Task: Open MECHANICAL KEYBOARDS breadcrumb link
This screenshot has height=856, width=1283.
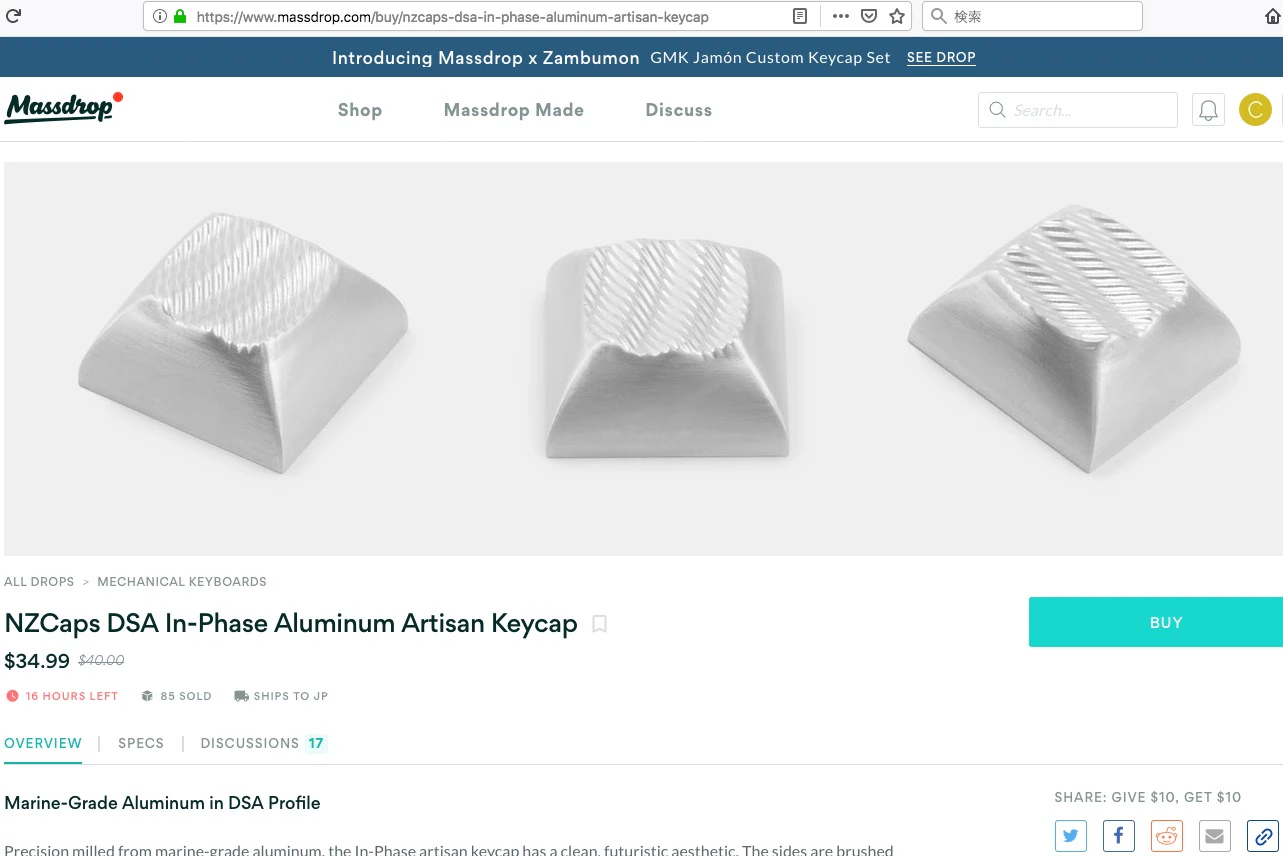Action: pyautogui.click(x=182, y=581)
